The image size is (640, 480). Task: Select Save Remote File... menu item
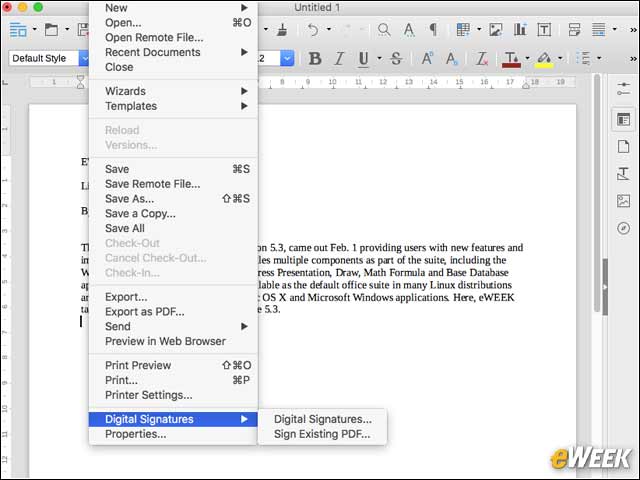[x=173, y=184]
